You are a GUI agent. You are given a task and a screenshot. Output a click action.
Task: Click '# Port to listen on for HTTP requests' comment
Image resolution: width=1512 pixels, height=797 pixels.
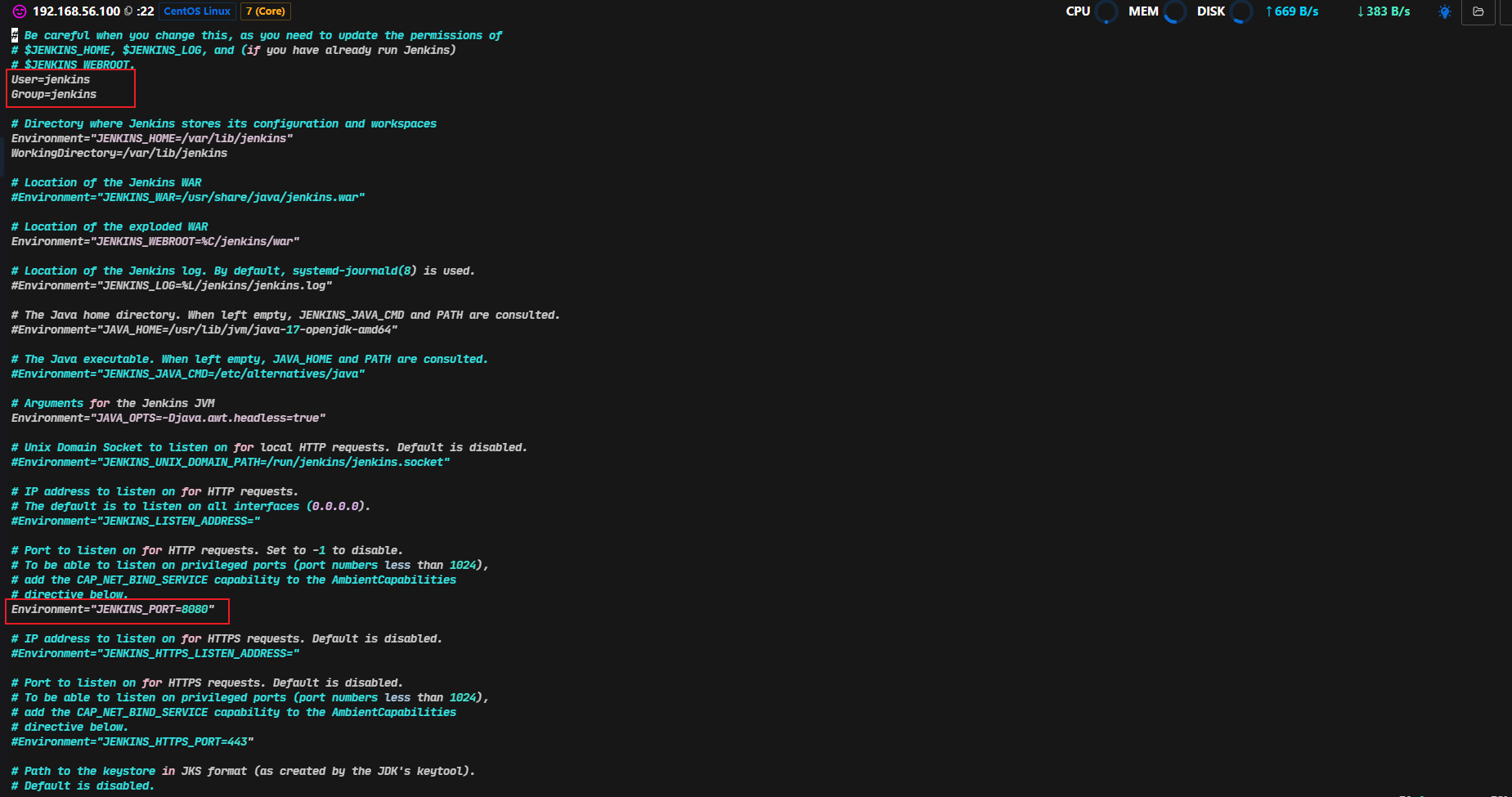(x=207, y=550)
